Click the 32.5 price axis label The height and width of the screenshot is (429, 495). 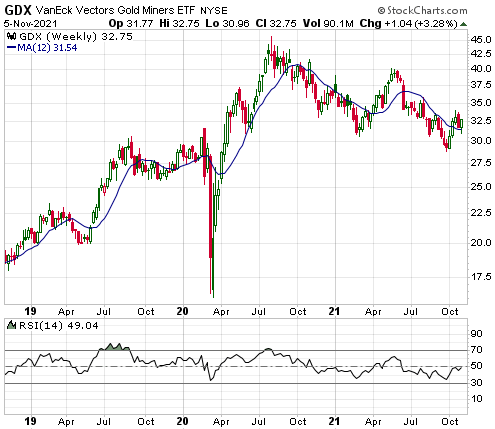click(481, 121)
